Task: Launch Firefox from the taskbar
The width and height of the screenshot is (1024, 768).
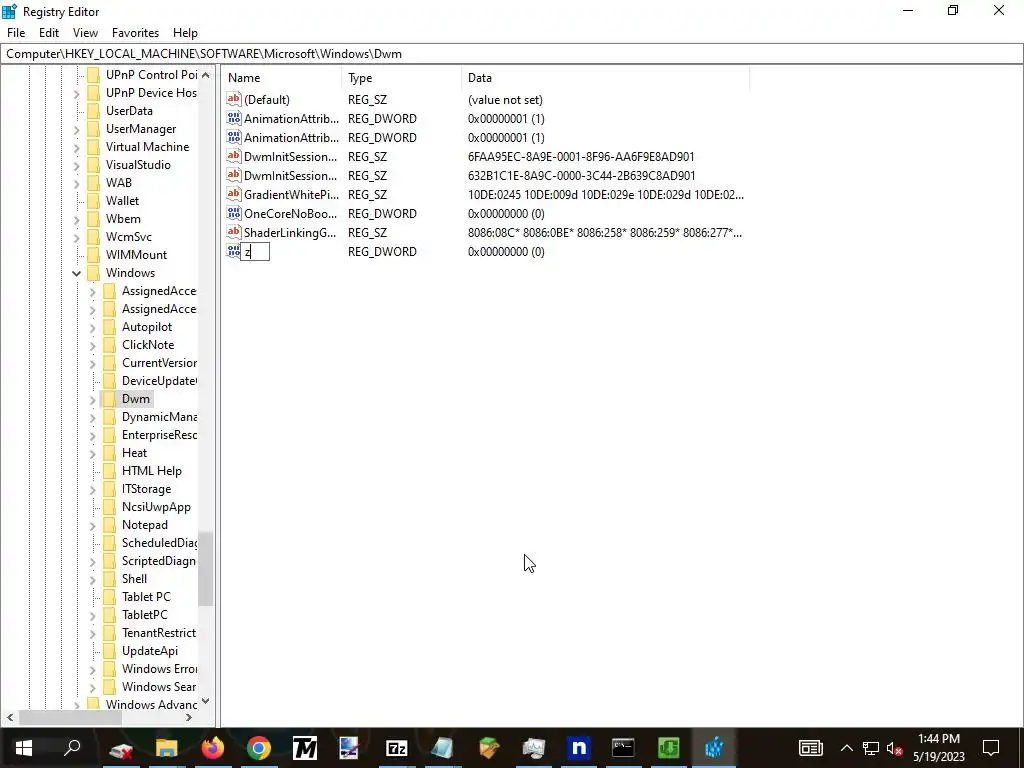Action: (x=212, y=748)
